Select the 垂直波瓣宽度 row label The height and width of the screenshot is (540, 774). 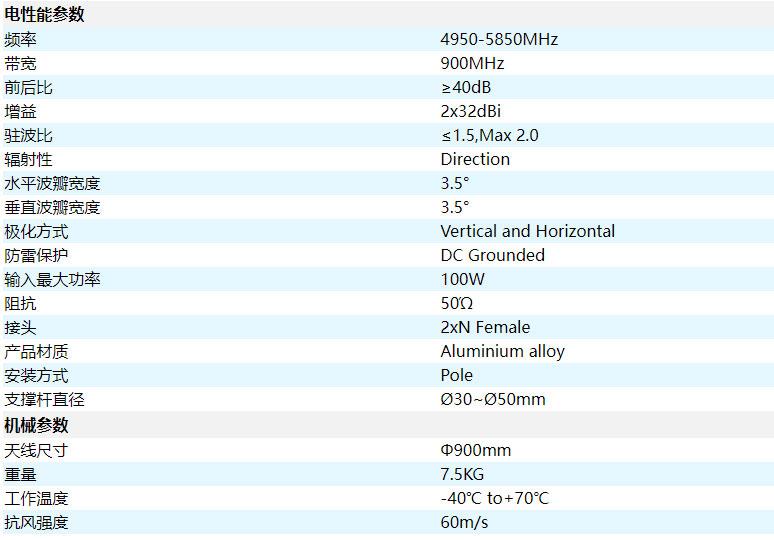[53, 208]
